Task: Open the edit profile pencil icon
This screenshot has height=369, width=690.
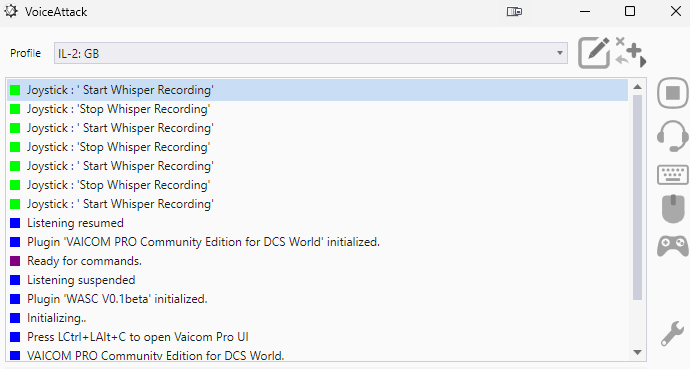Action: click(594, 53)
